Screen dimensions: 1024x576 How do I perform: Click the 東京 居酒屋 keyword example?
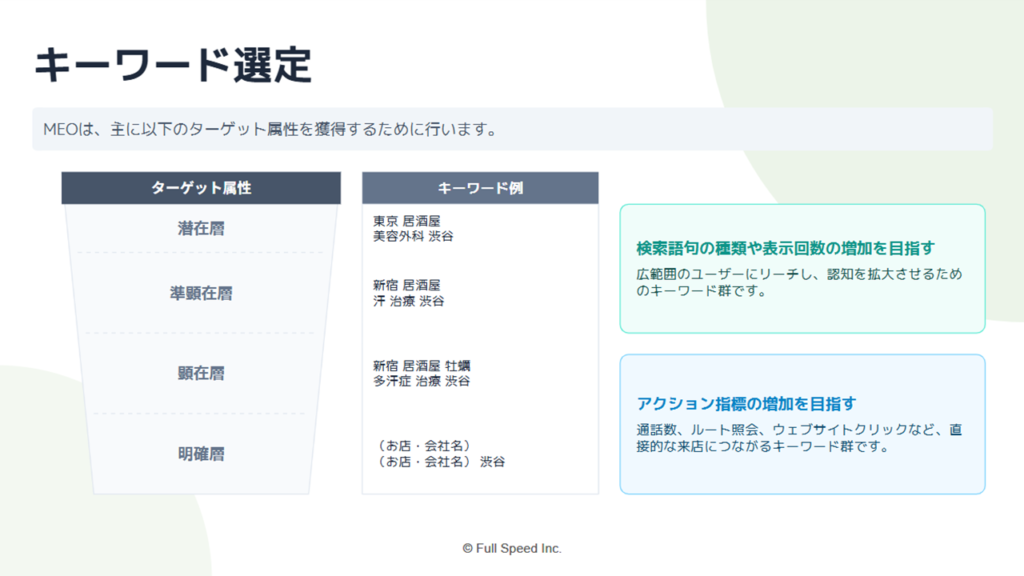407,221
